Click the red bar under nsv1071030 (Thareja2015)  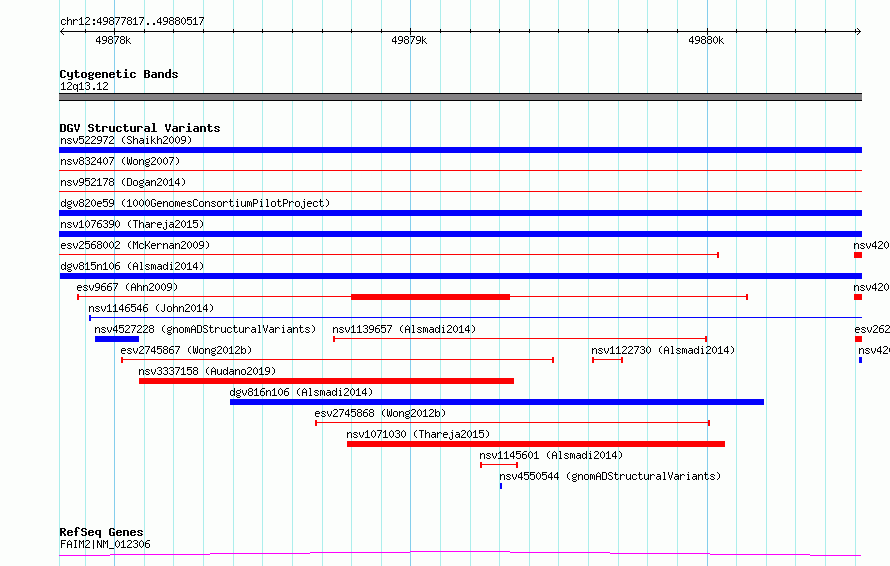tap(536, 444)
